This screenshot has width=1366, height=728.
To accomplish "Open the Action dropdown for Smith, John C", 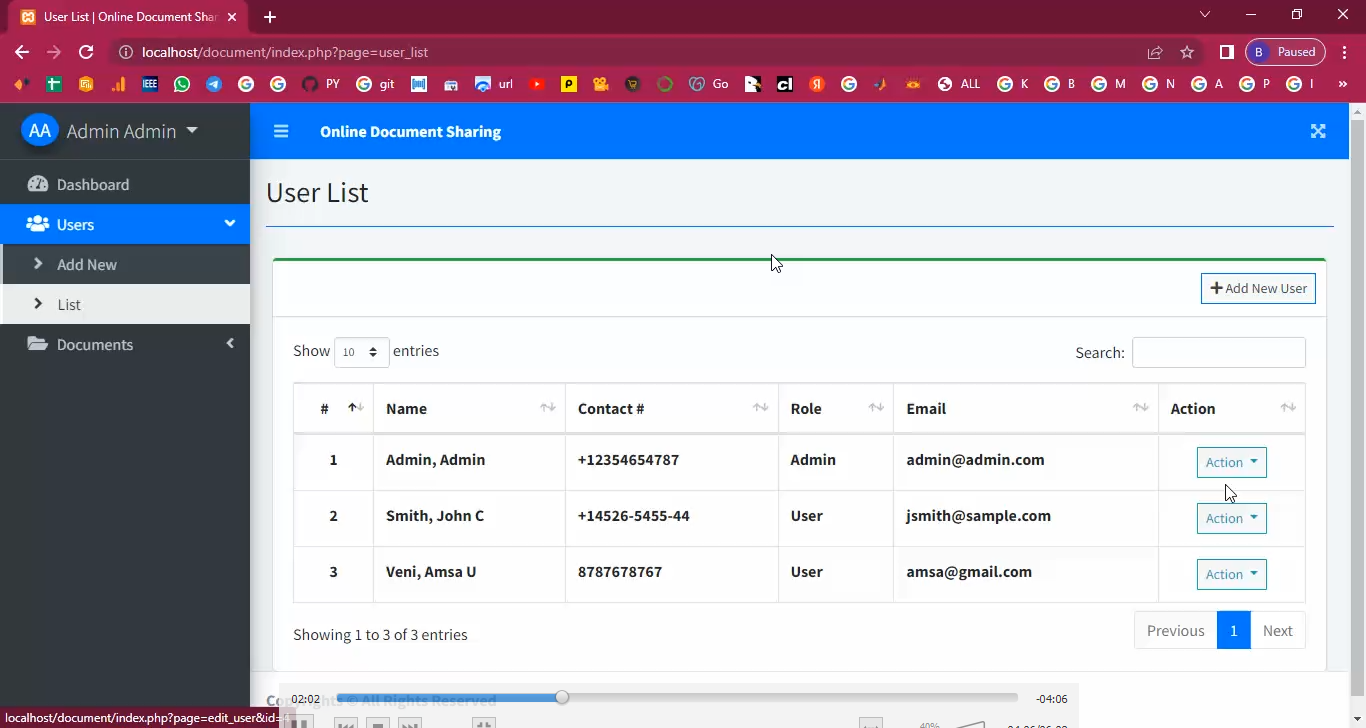I will click(x=1231, y=518).
